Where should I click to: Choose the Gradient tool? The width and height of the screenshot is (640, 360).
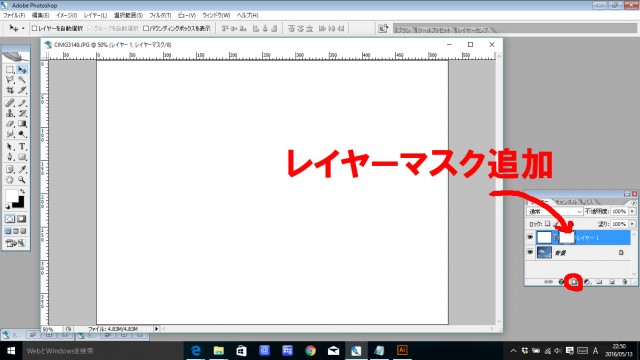(22, 124)
